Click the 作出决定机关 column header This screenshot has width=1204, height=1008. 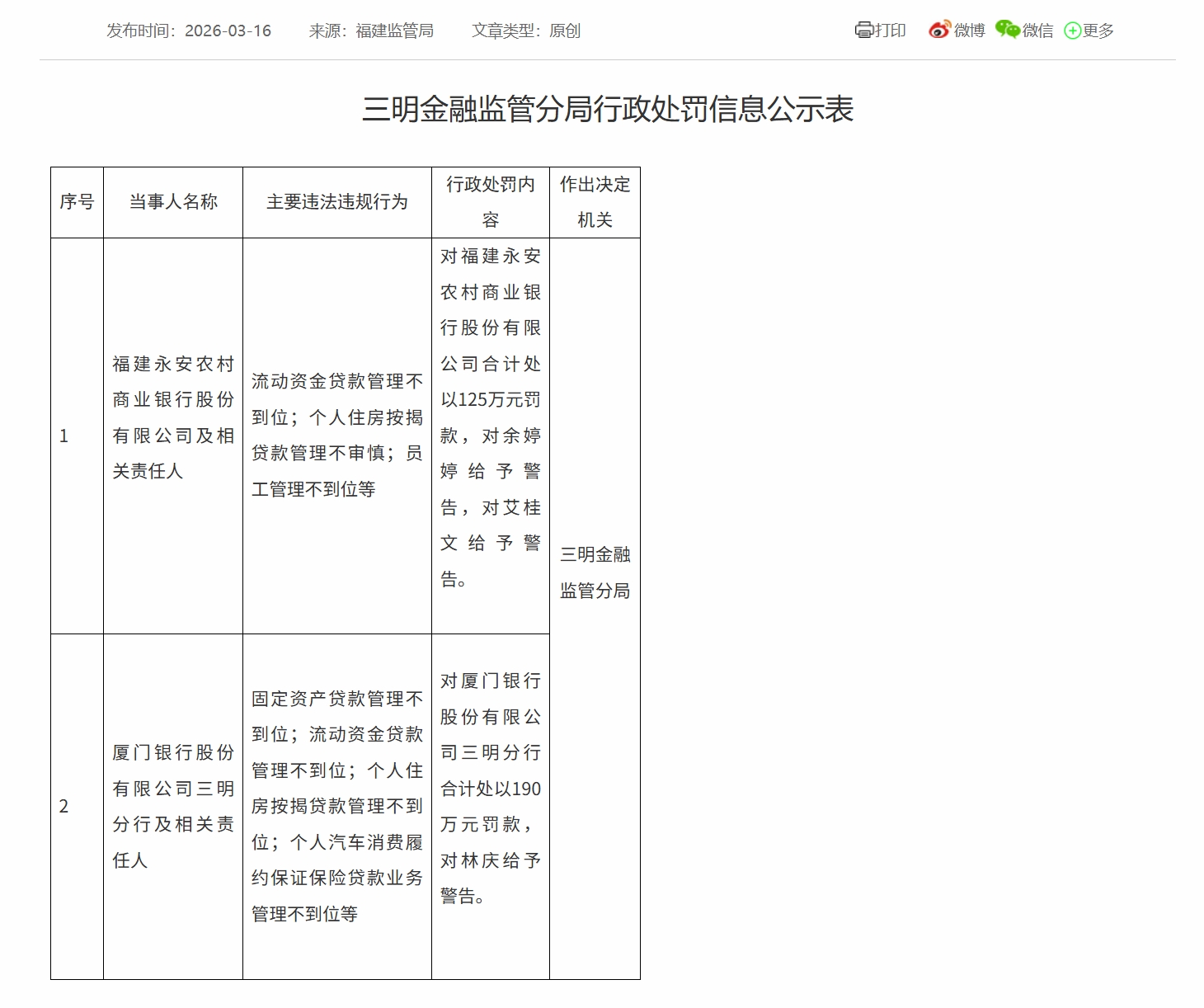pyautogui.click(x=596, y=200)
